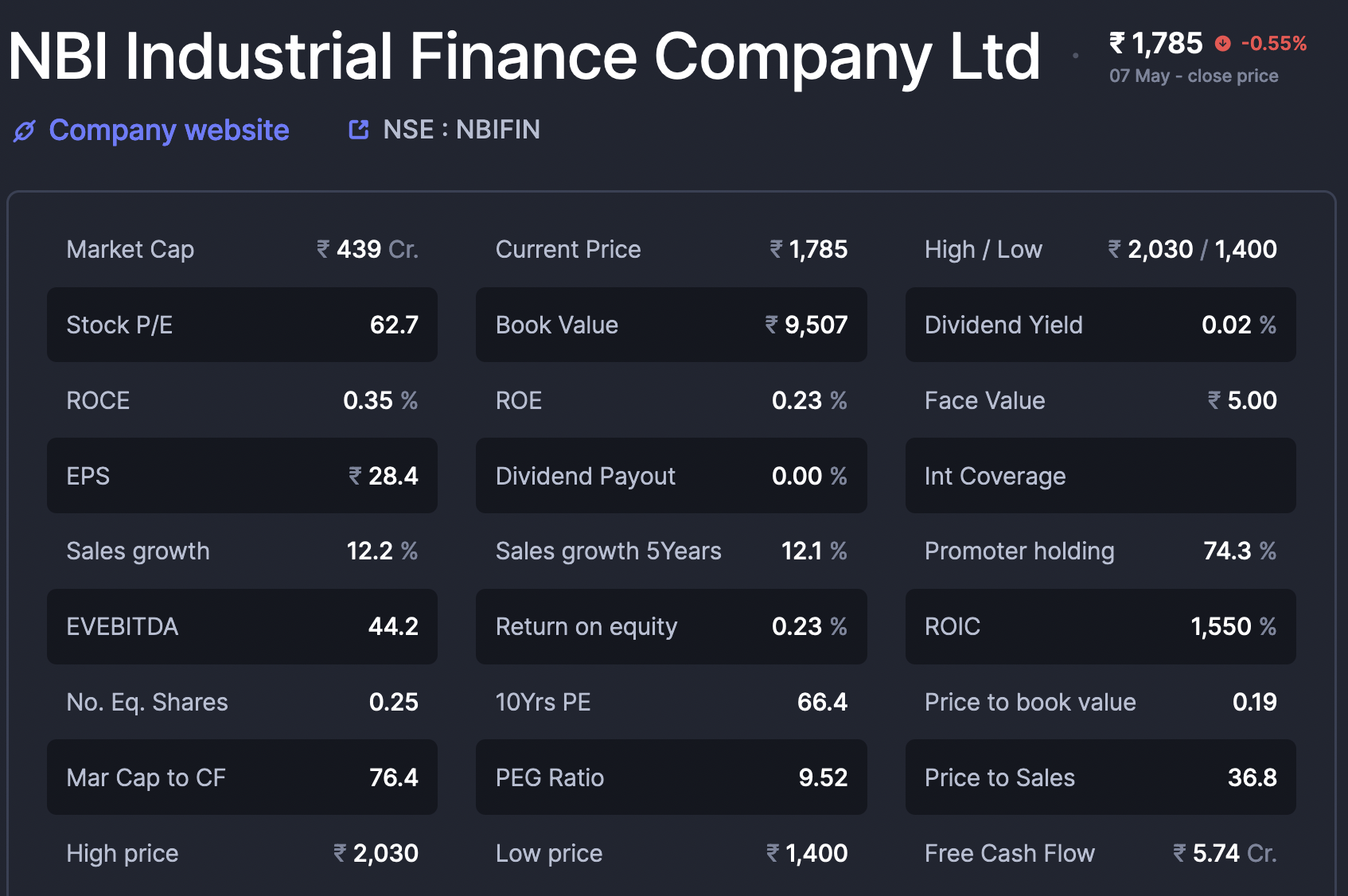The height and width of the screenshot is (896, 1348).
Task: Click the company title NBI Industrial Finance Company Ltd
Action: point(524,56)
